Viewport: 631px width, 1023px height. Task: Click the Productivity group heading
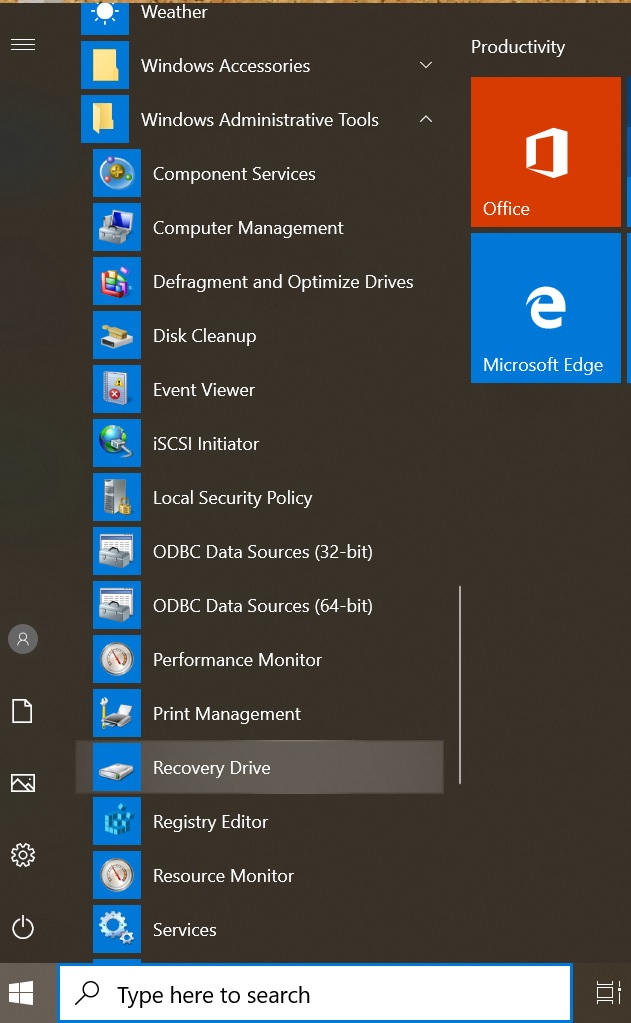(x=518, y=47)
